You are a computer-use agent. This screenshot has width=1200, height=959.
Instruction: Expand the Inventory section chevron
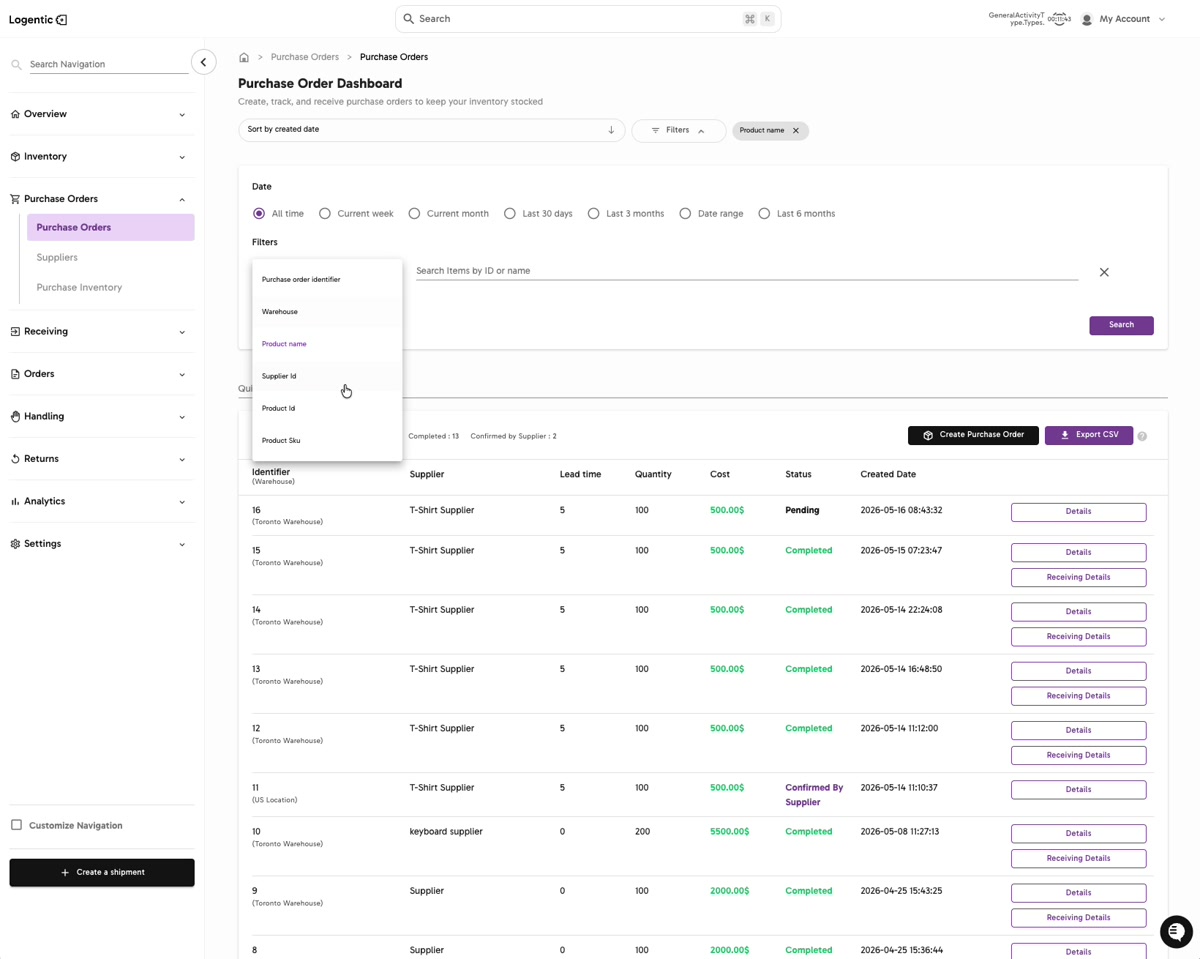pos(182,157)
